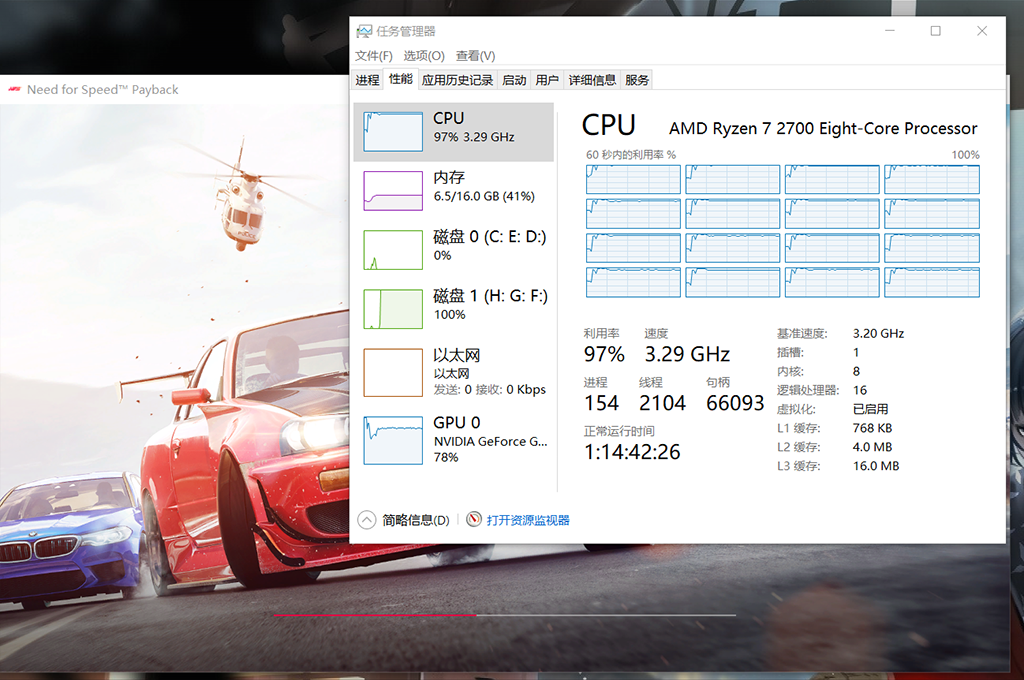Image resolution: width=1024 pixels, height=680 pixels.
Task: Click the base speed 3.20 GHz value
Action: [878, 333]
